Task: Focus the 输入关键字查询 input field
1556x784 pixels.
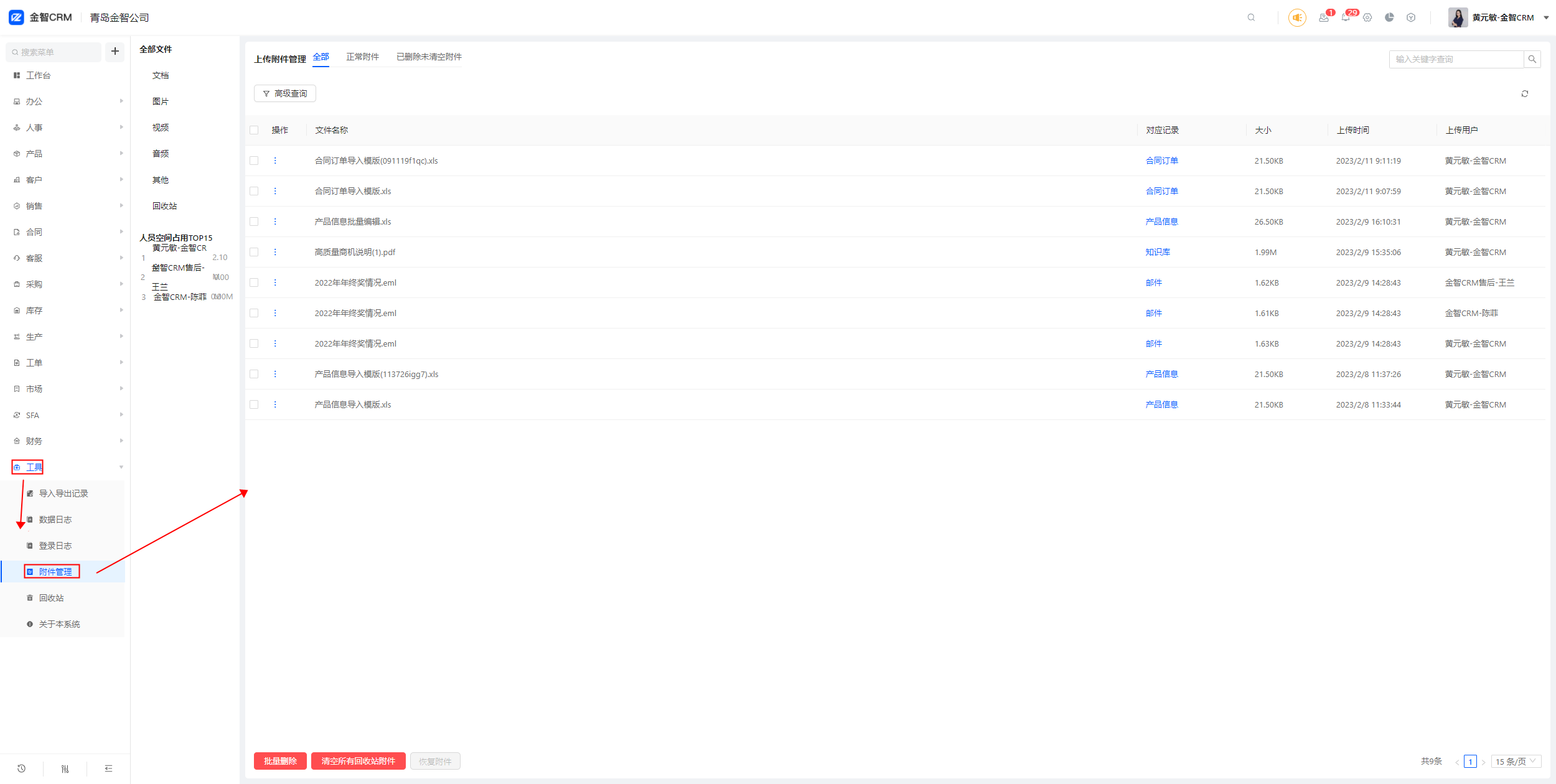Action: pos(1456,59)
